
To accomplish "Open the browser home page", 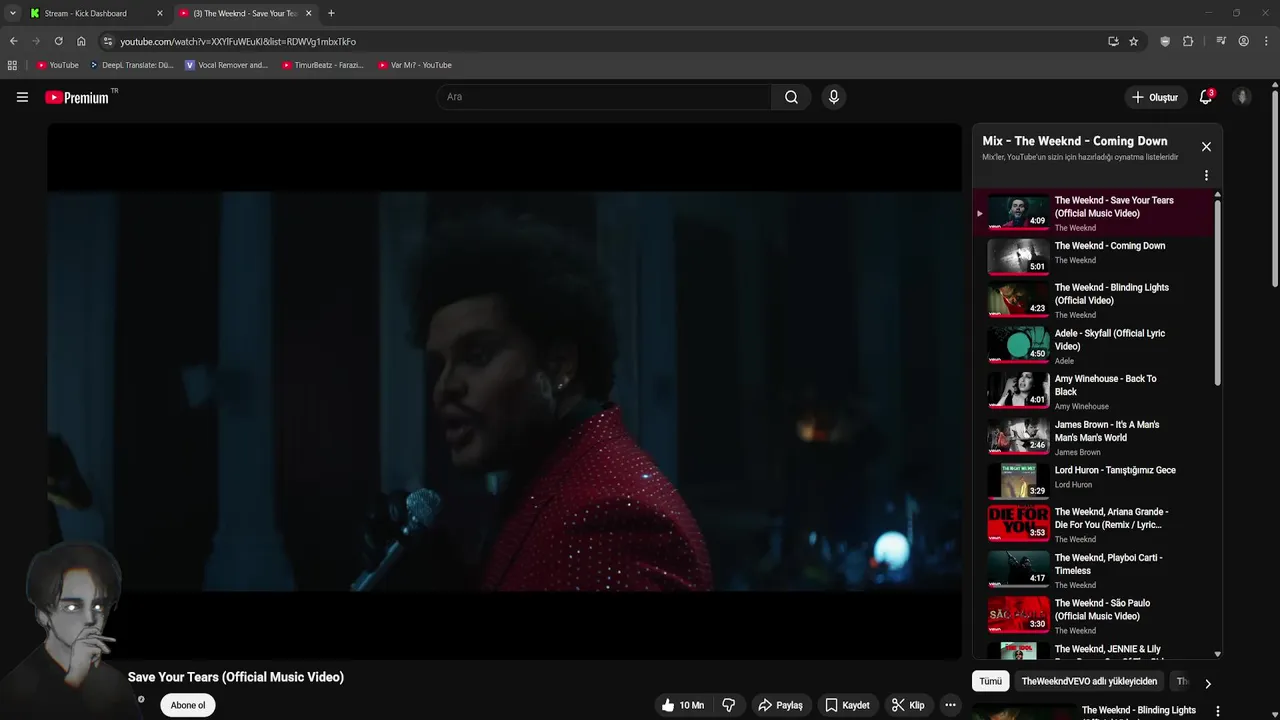I will [81, 41].
